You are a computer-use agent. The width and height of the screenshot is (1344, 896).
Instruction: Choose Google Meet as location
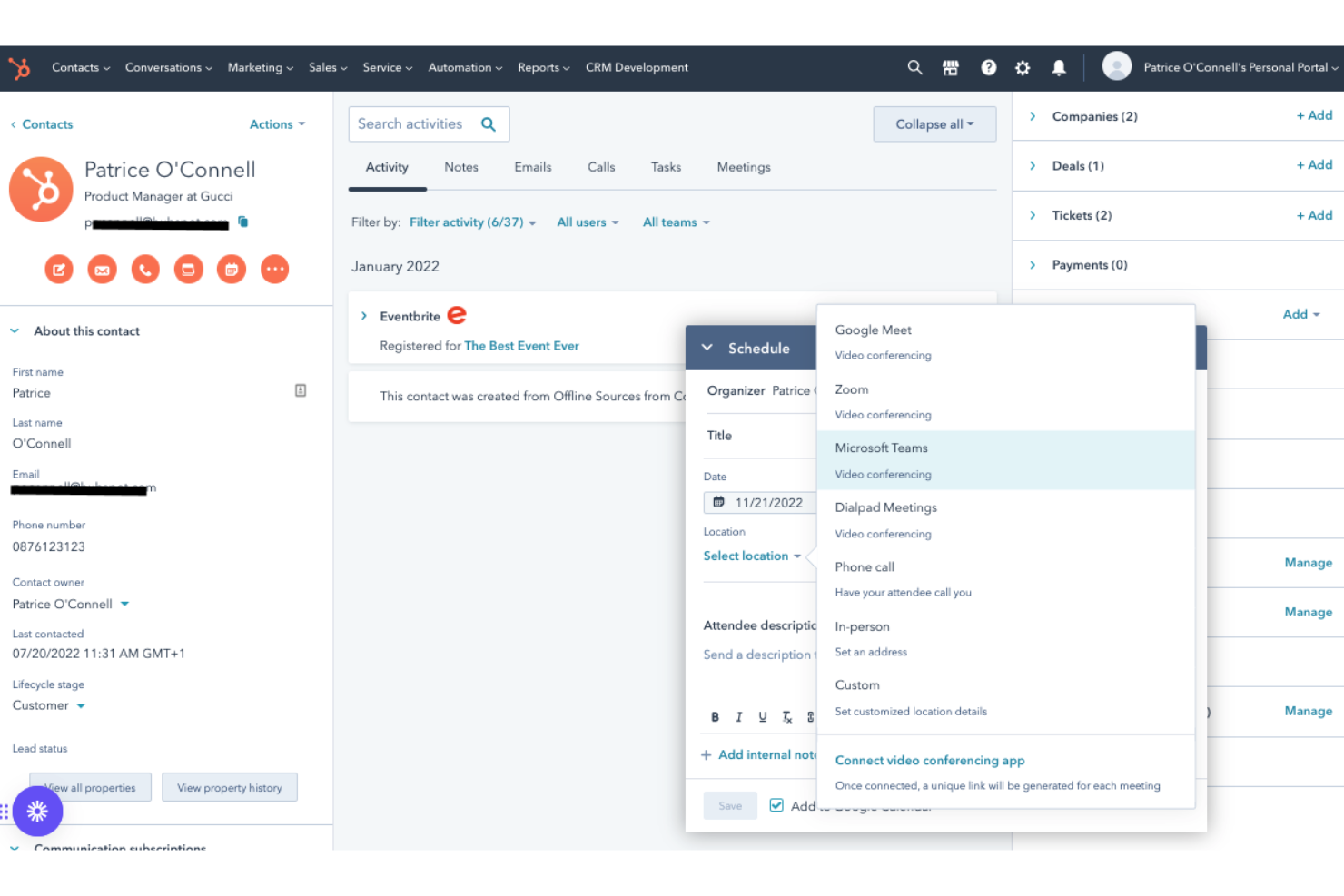1005,341
